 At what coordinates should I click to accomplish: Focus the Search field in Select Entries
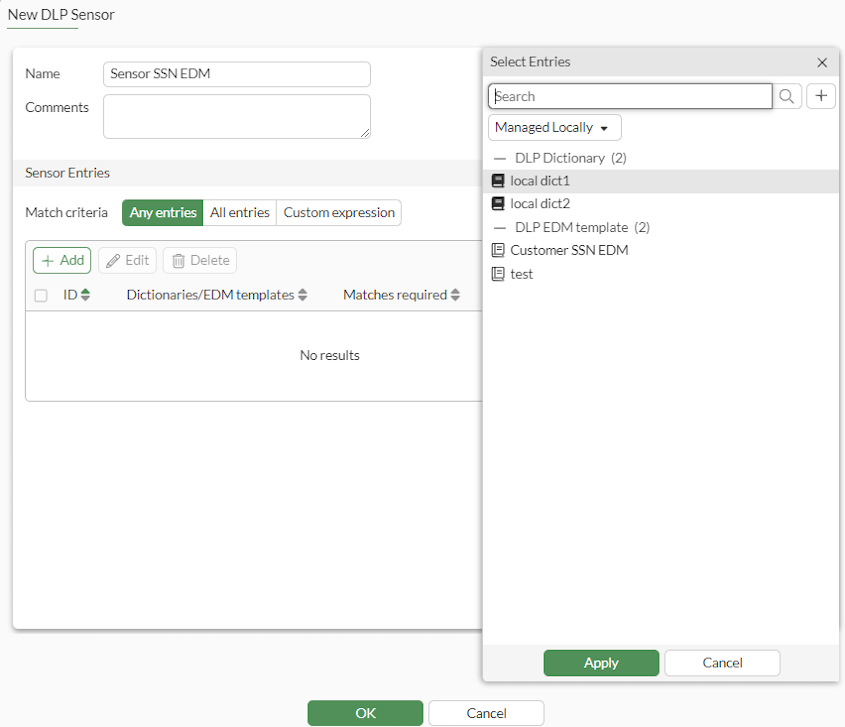[630, 96]
